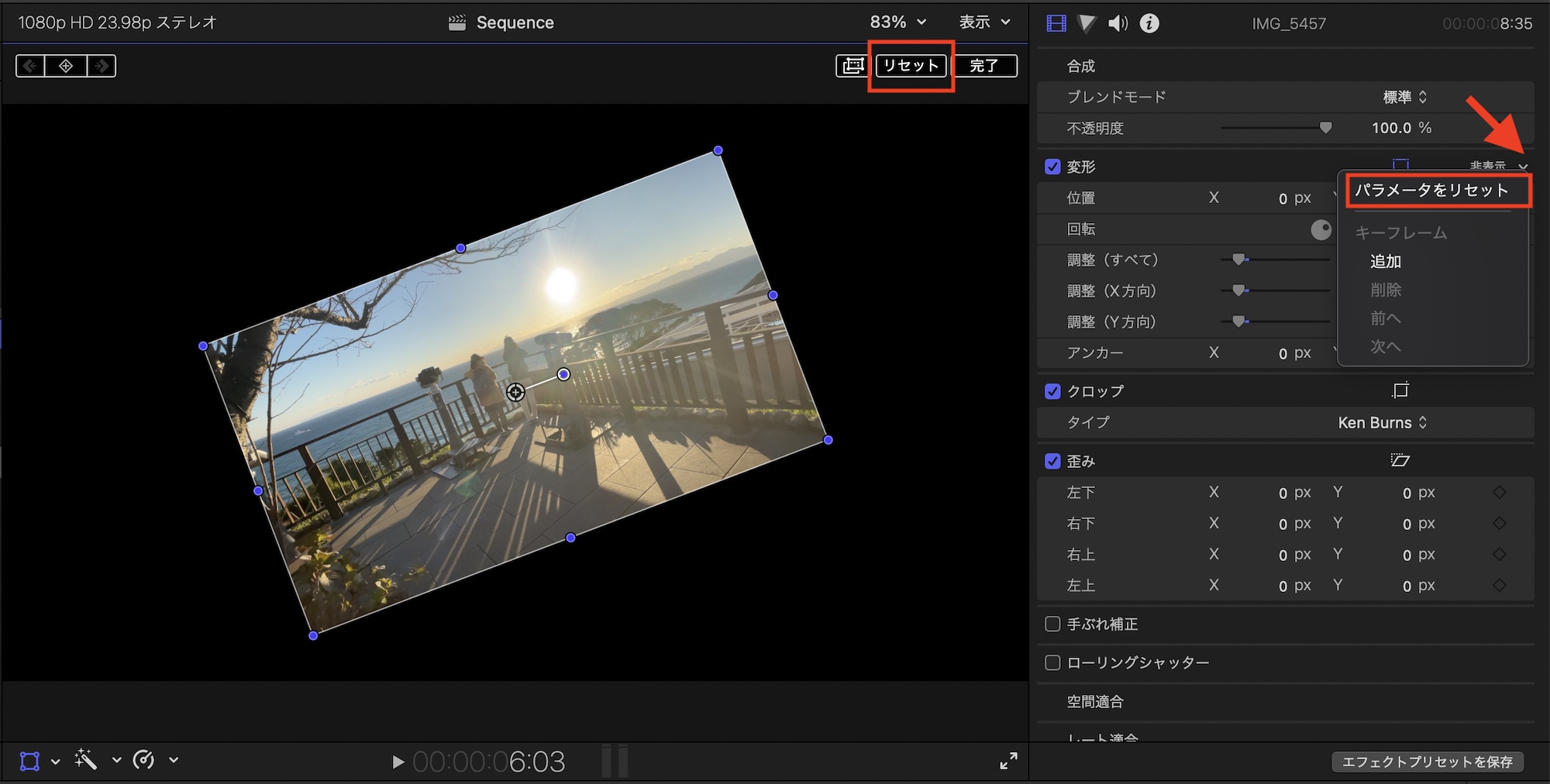Open the Color inspector triangle icon
Screen dimensions: 1550x784
coord(1087,23)
